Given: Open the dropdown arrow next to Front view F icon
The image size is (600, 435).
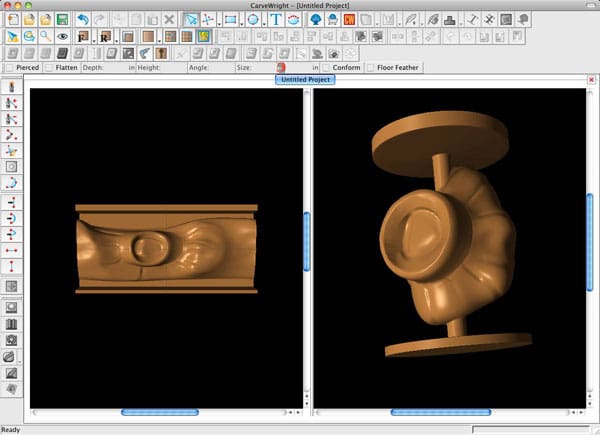Looking at the screenshot, I should tap(94, 41).
